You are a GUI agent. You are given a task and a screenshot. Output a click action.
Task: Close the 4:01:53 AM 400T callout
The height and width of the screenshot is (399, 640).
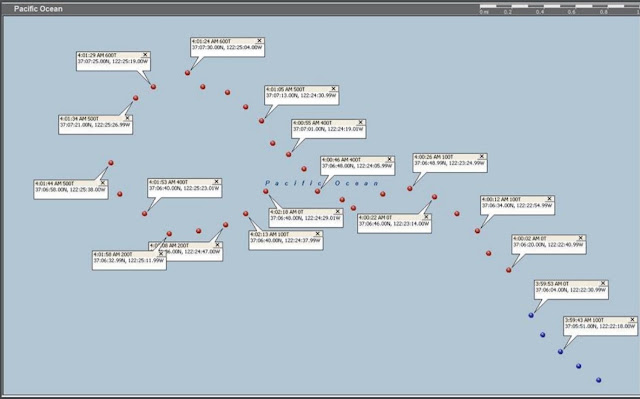pyautogui.click(x=216, y=182)
